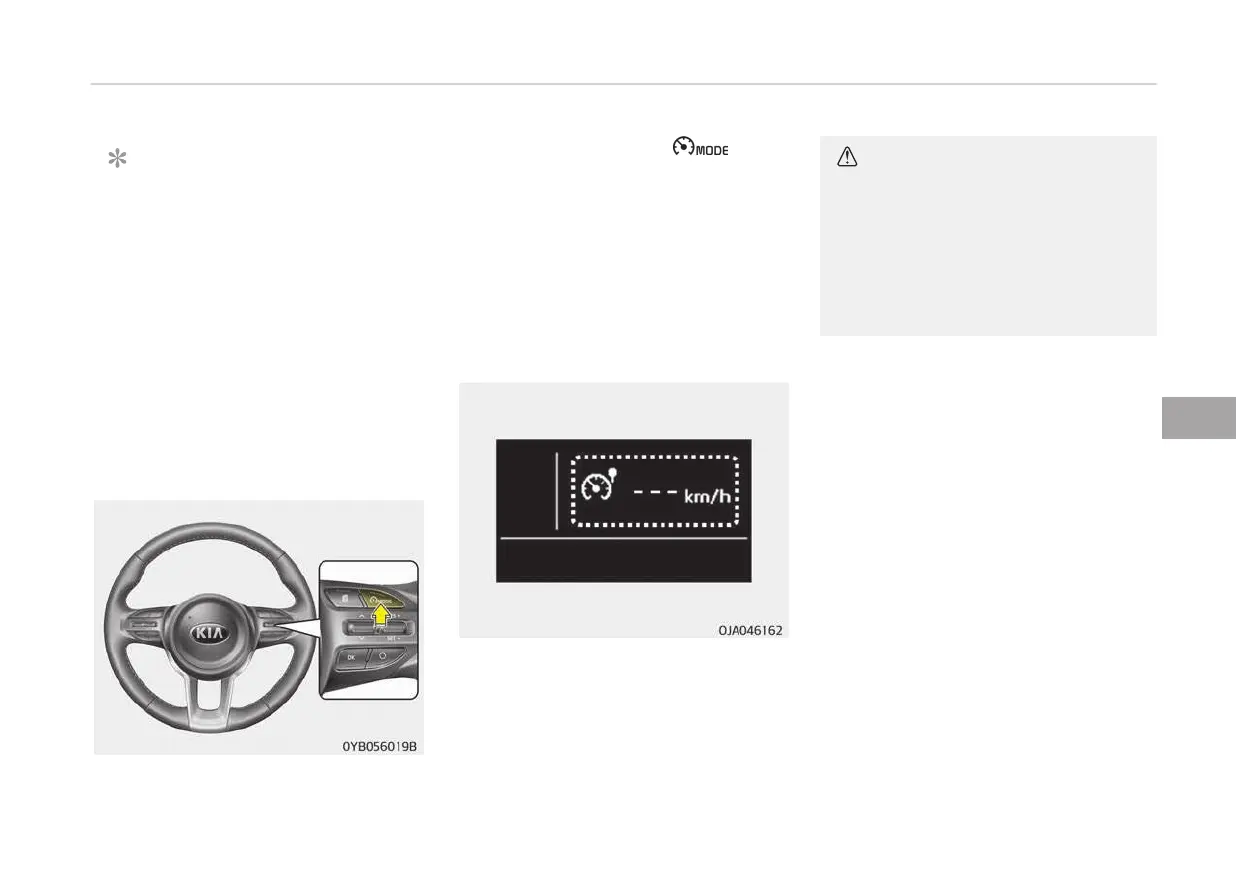Click the circular button right of OK

[x=384, y=656]
